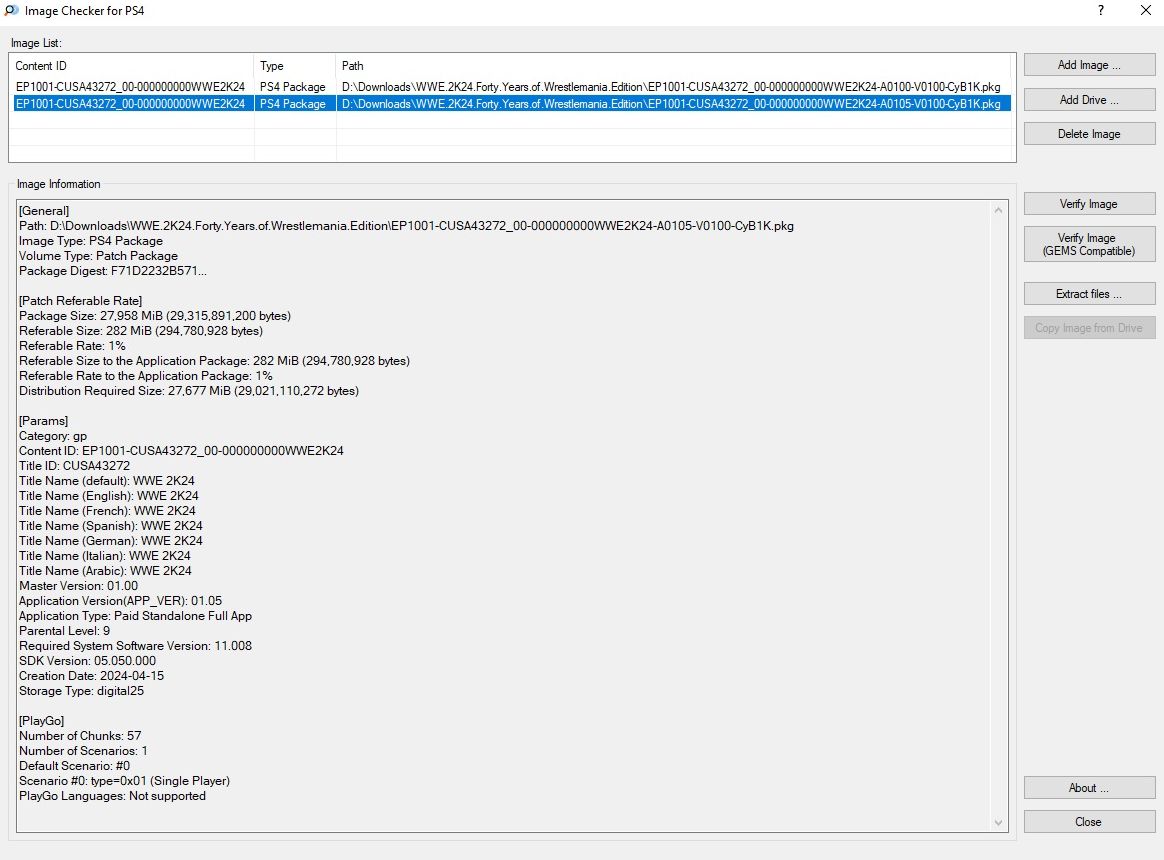Click the SDK Version: 05.050.000 line
The height and width of the screenshot is (860, 1164).
coord(88,661)
